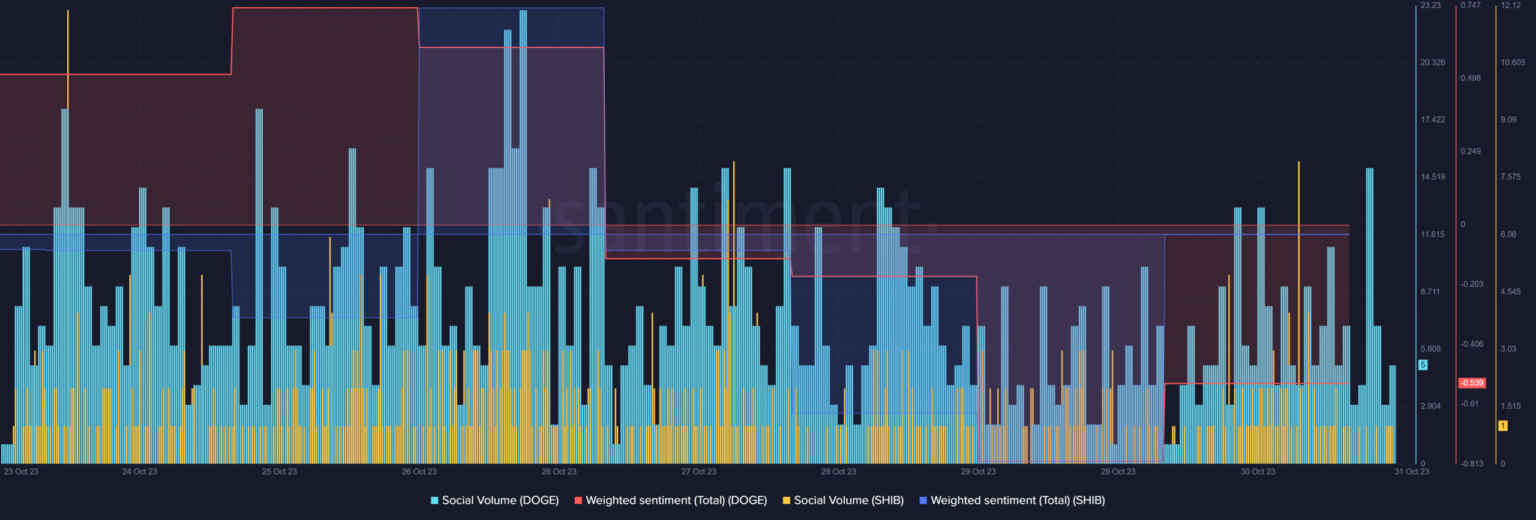This screenshot has width=1536, height=520.
Task: Jump to 27 Oct 23 on timeline
Action: [698, 471]
